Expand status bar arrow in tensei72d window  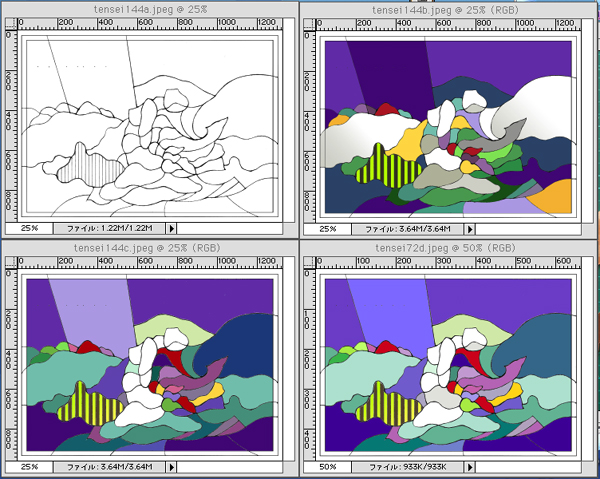click(x=472, y=467)
